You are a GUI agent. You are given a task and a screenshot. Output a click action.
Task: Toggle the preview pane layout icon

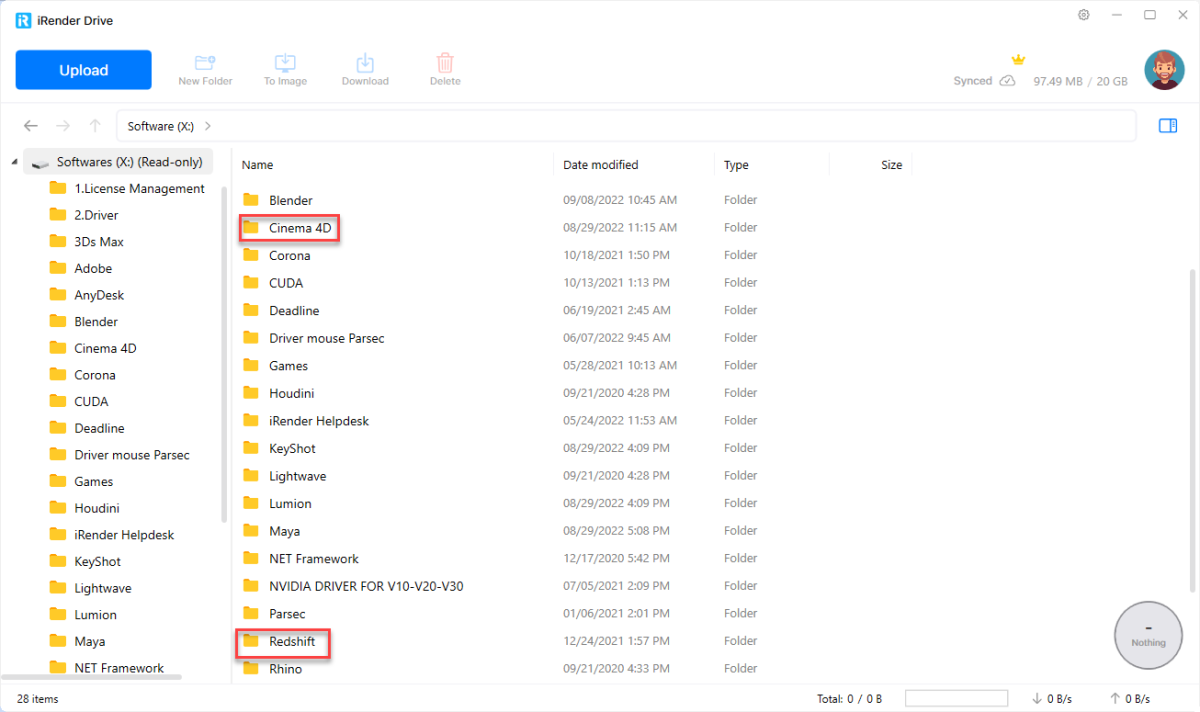click(x=1167, y=126)
